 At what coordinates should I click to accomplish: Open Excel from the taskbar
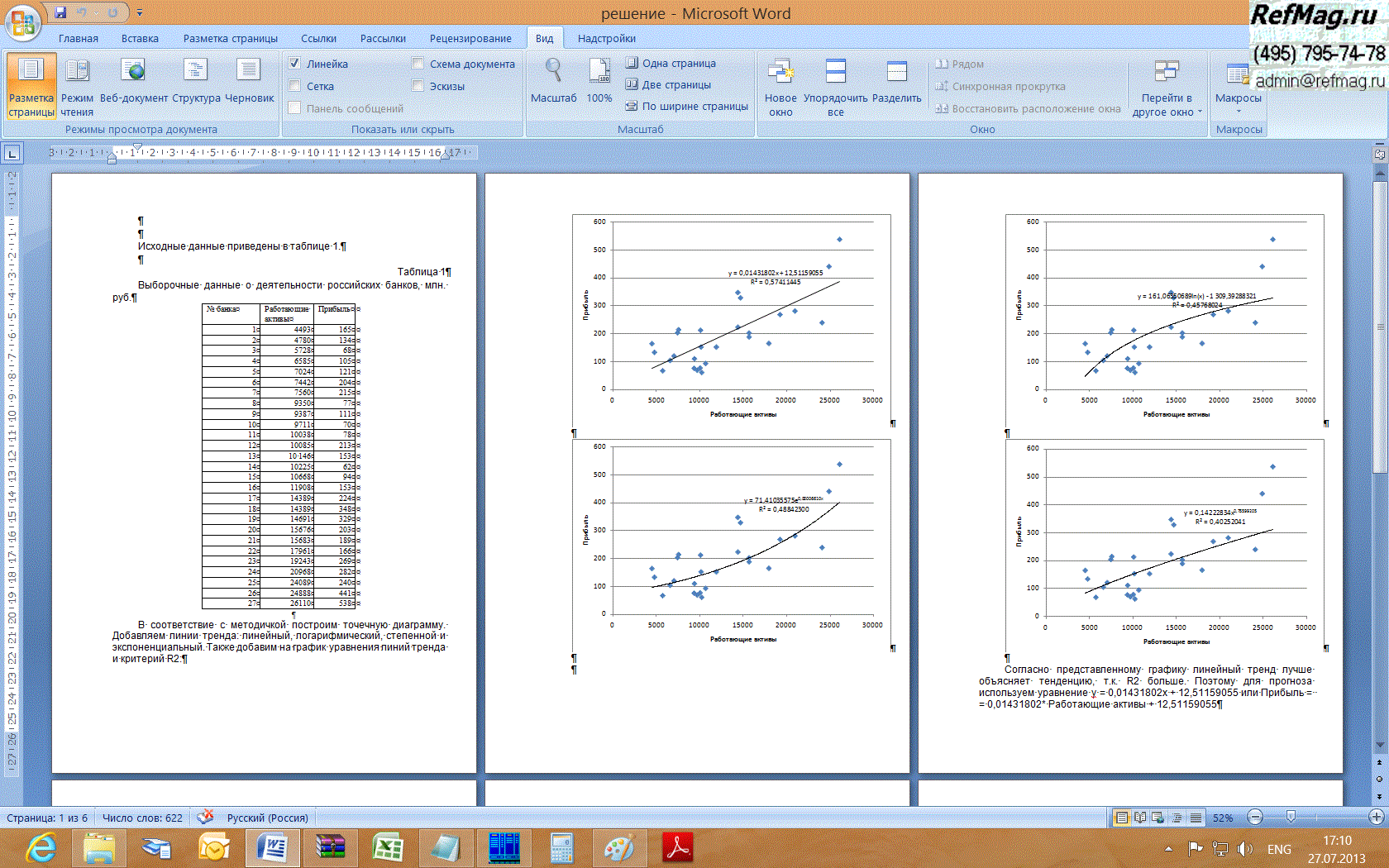click(x=387, y=847)
